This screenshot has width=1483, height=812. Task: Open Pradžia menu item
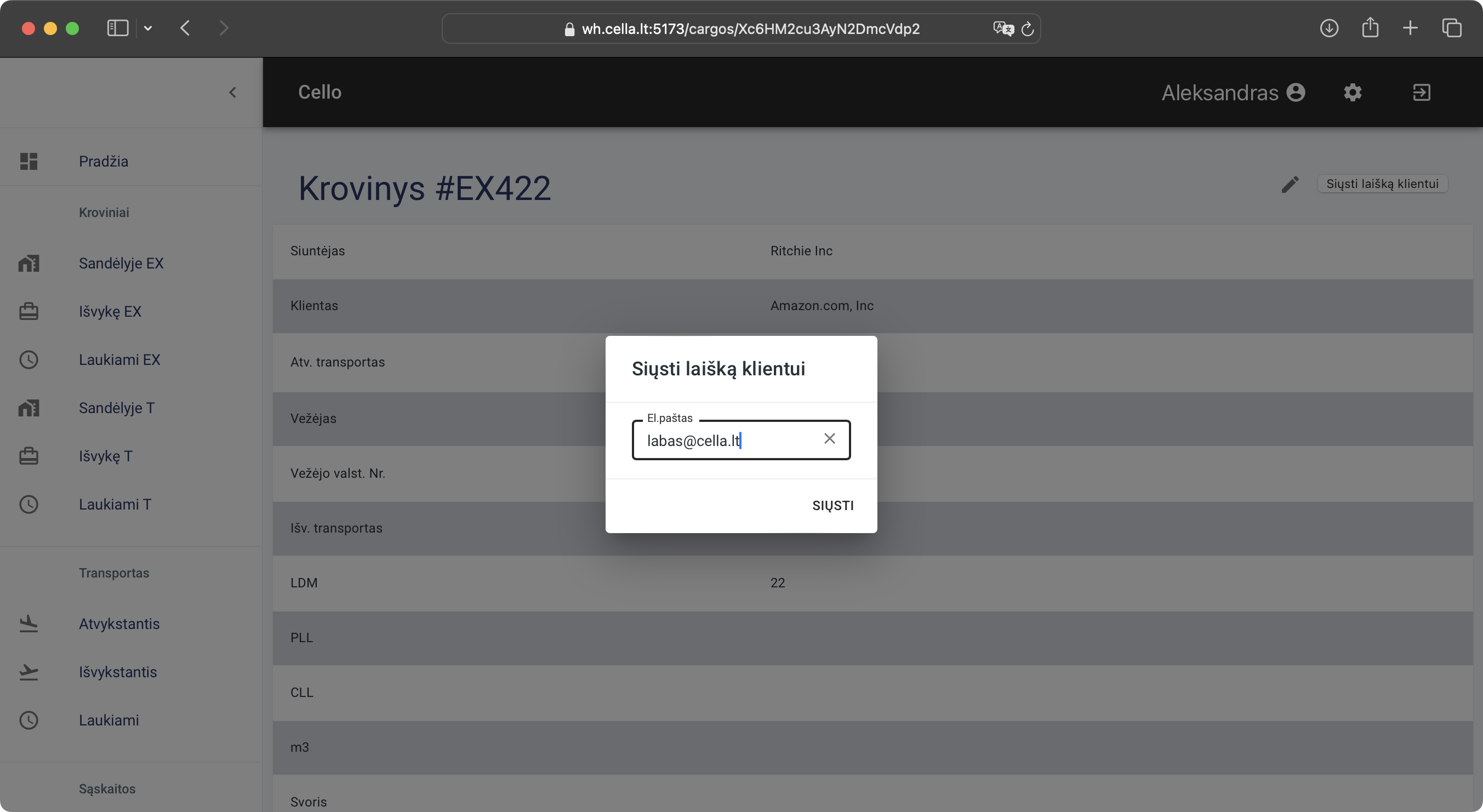[104, 161]
